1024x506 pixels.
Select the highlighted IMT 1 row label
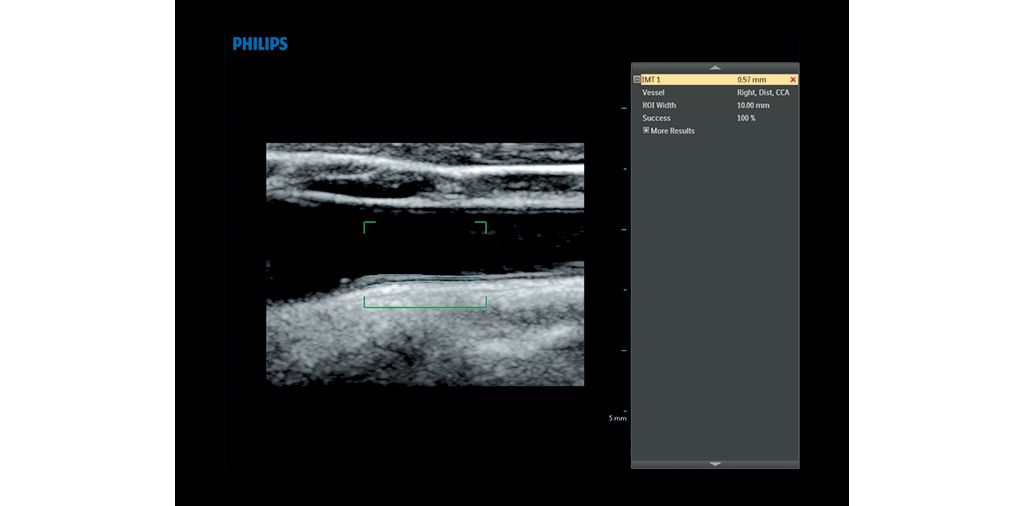[652, 79]
